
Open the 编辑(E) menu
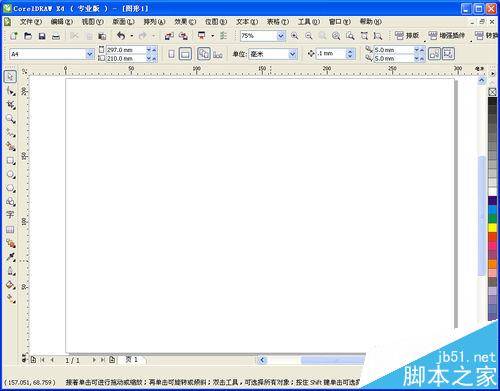(62, 22)
